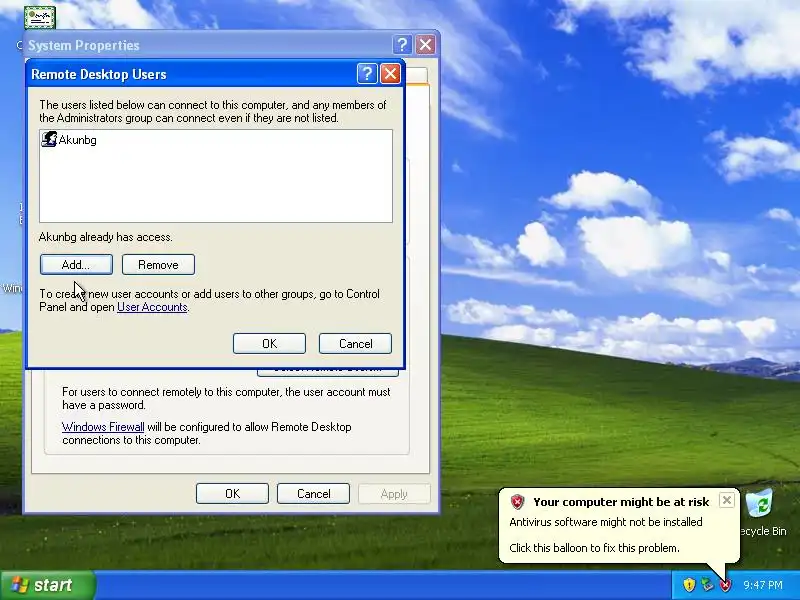This screenshot has height=600, width=800.
Task: Open the Windows Firewall link
Action: (103, 427)
